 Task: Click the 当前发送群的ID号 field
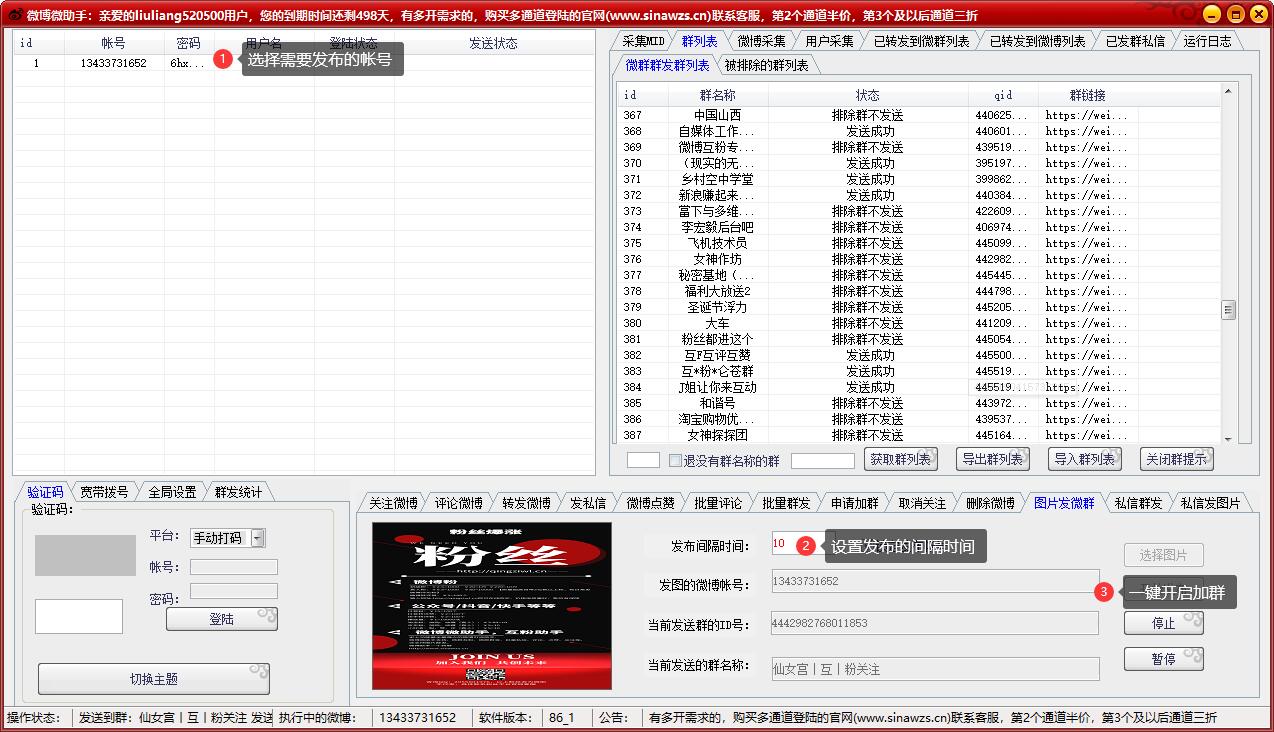pyautogui.click(x=934, y=623)
